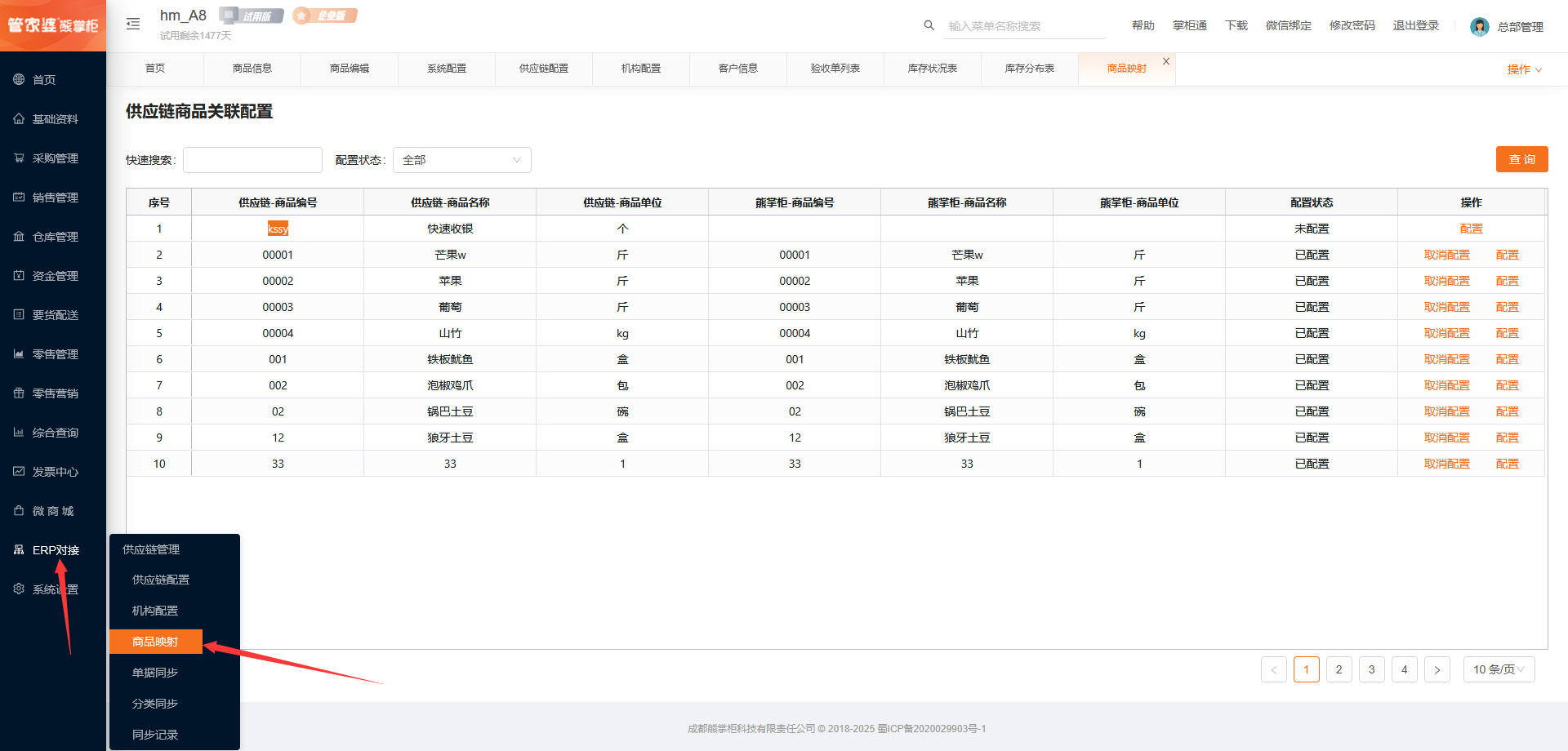The width and height of the screenshot is (1568, 751).
Task: Click the ERP对接 network icon
Action: pyautogui.click(x=19, y=549)
